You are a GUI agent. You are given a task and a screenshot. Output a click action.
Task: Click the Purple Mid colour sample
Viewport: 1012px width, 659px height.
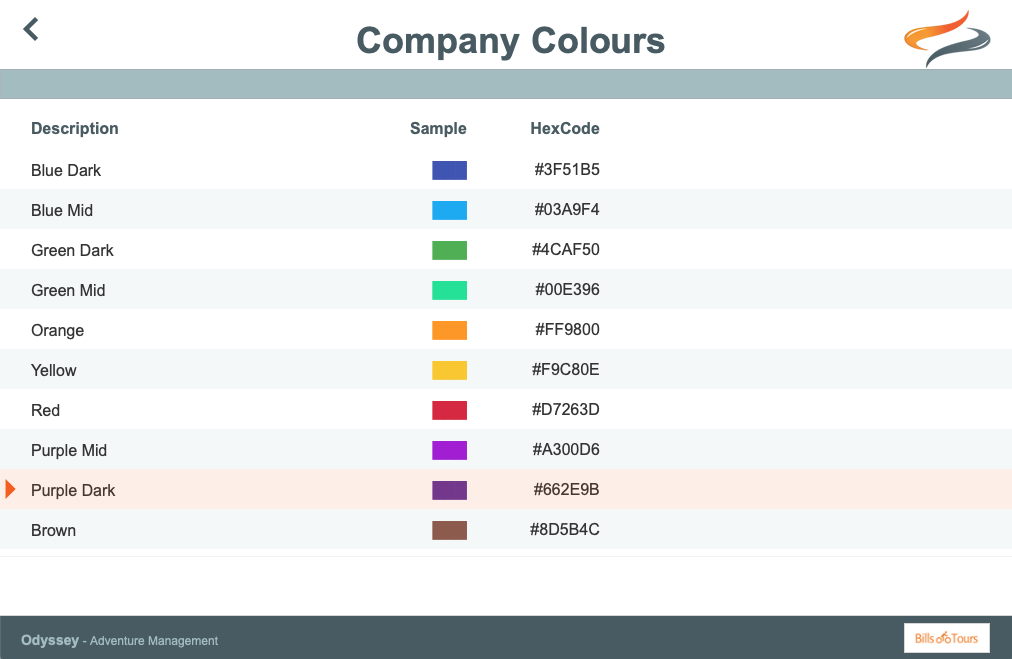pos(449,451)
